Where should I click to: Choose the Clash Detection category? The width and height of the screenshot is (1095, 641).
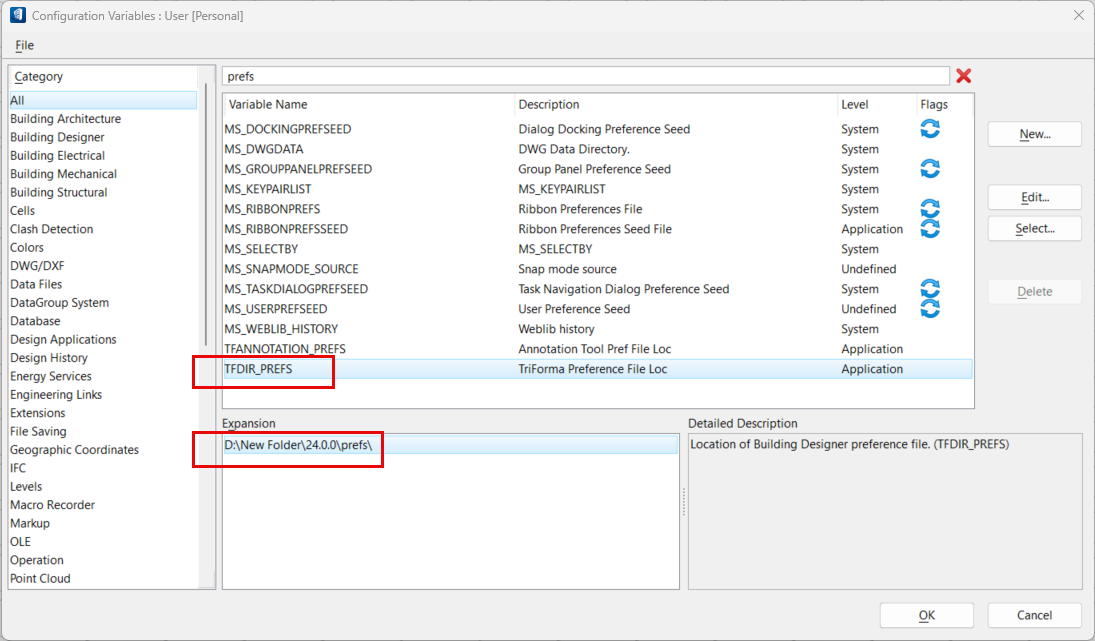51,229
